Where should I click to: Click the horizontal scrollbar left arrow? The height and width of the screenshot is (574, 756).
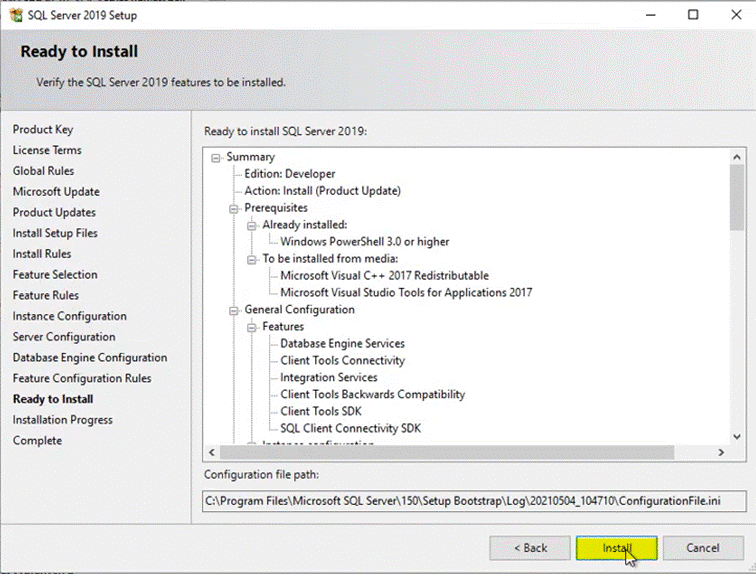[212, 452]
